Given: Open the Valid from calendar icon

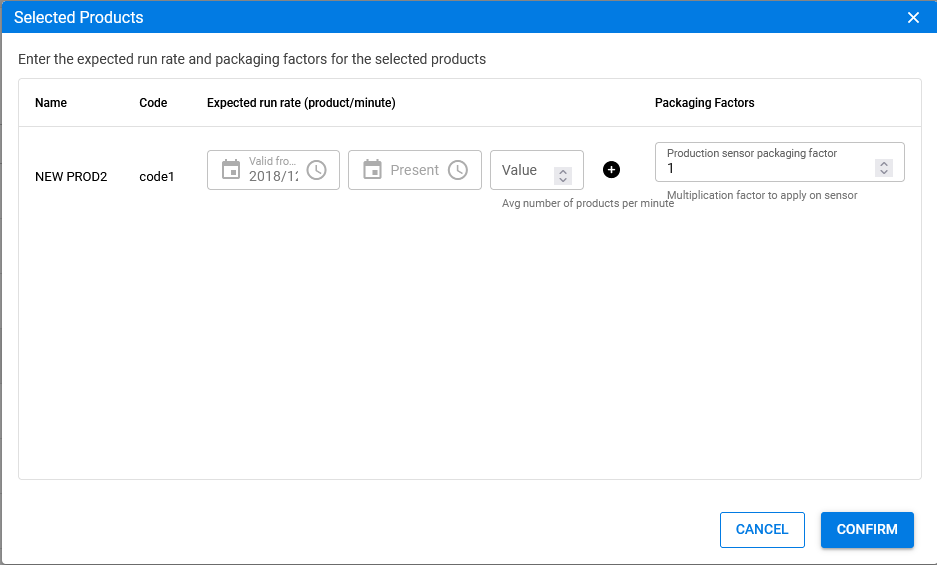Looking at the screenshot, I should [x=231, y=170].
